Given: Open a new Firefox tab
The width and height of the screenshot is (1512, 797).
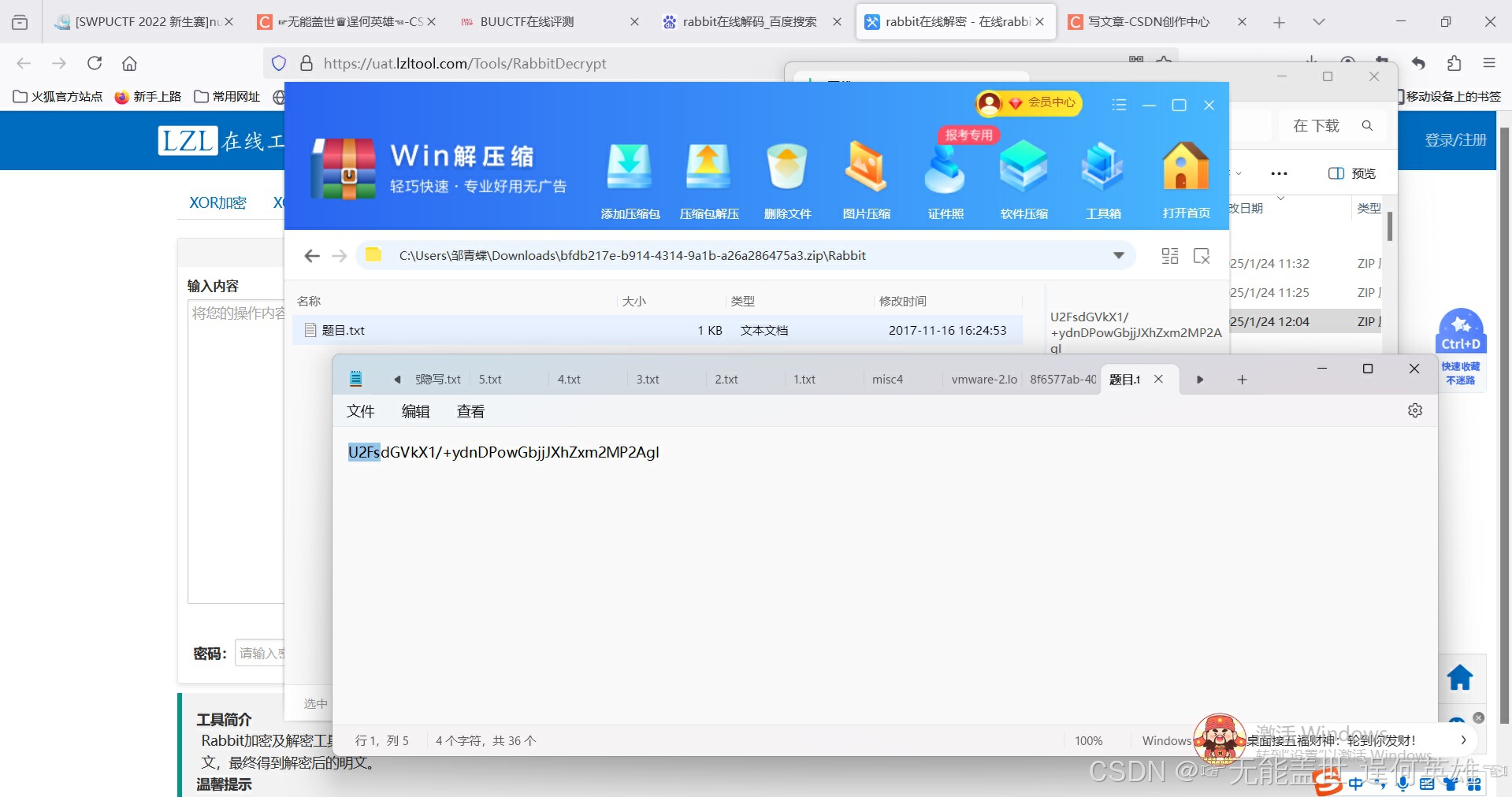Looking at the screenshot, I should click(1279, 22).
